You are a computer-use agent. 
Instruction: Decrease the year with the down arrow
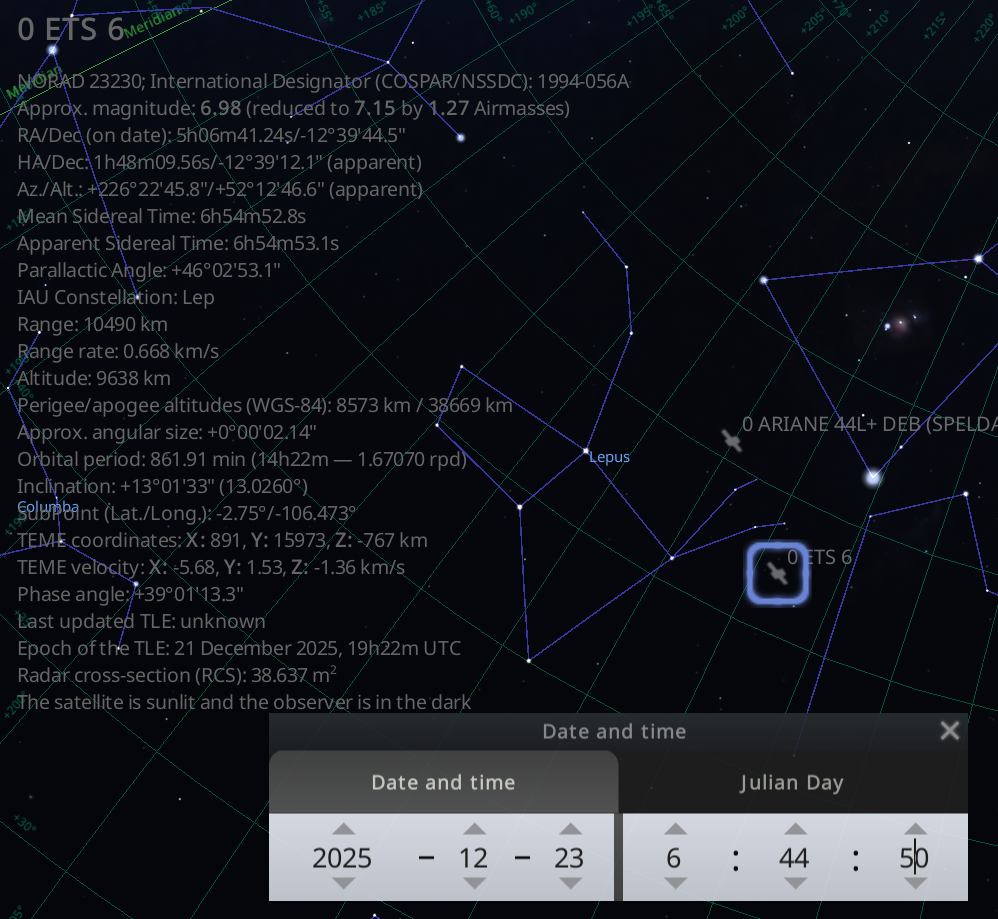(x=343, y=884)
